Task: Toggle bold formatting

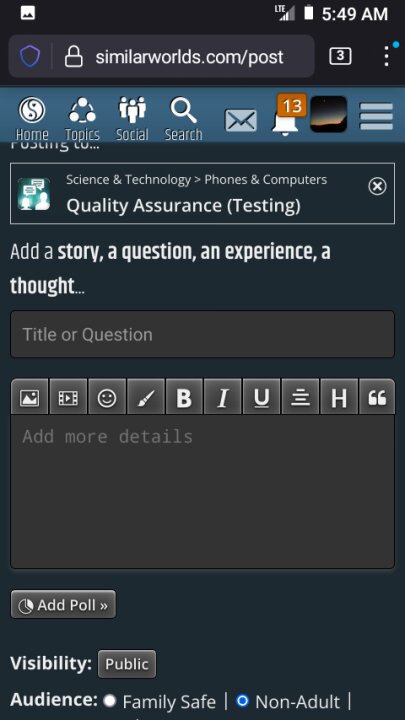Action: click(184, 397)
